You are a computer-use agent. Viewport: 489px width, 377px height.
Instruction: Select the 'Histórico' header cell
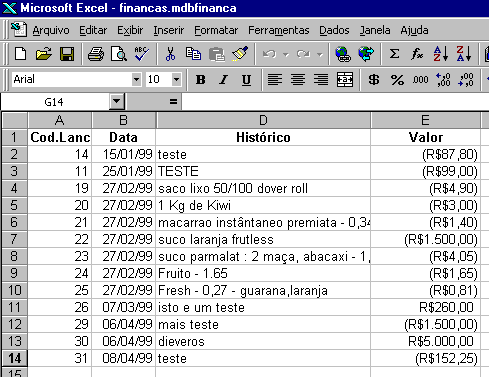pos(263,137)
